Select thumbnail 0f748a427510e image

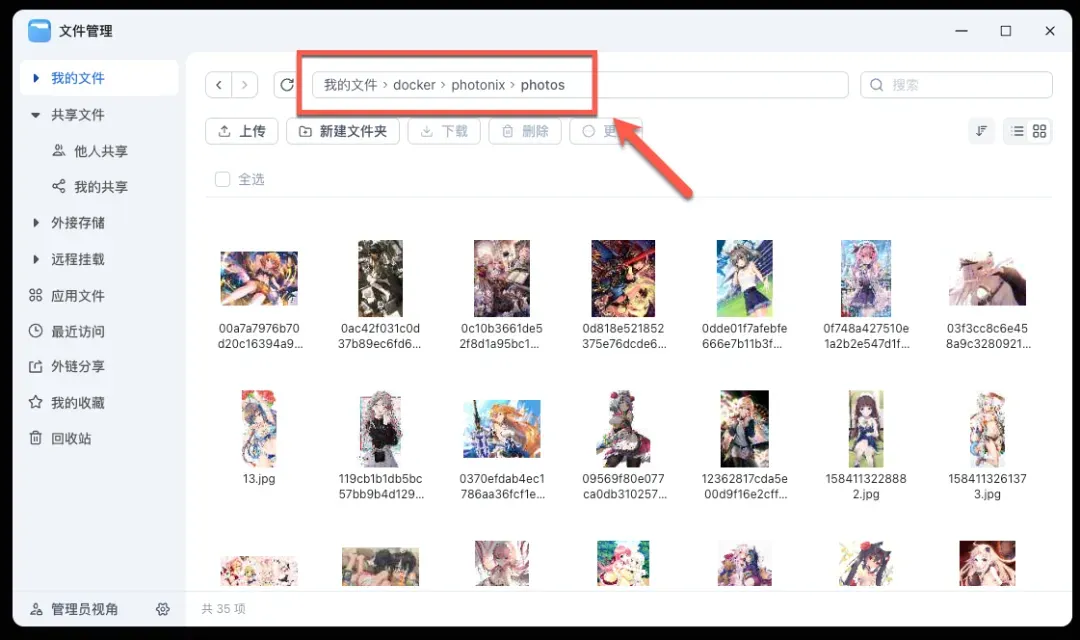coord(866,278)
